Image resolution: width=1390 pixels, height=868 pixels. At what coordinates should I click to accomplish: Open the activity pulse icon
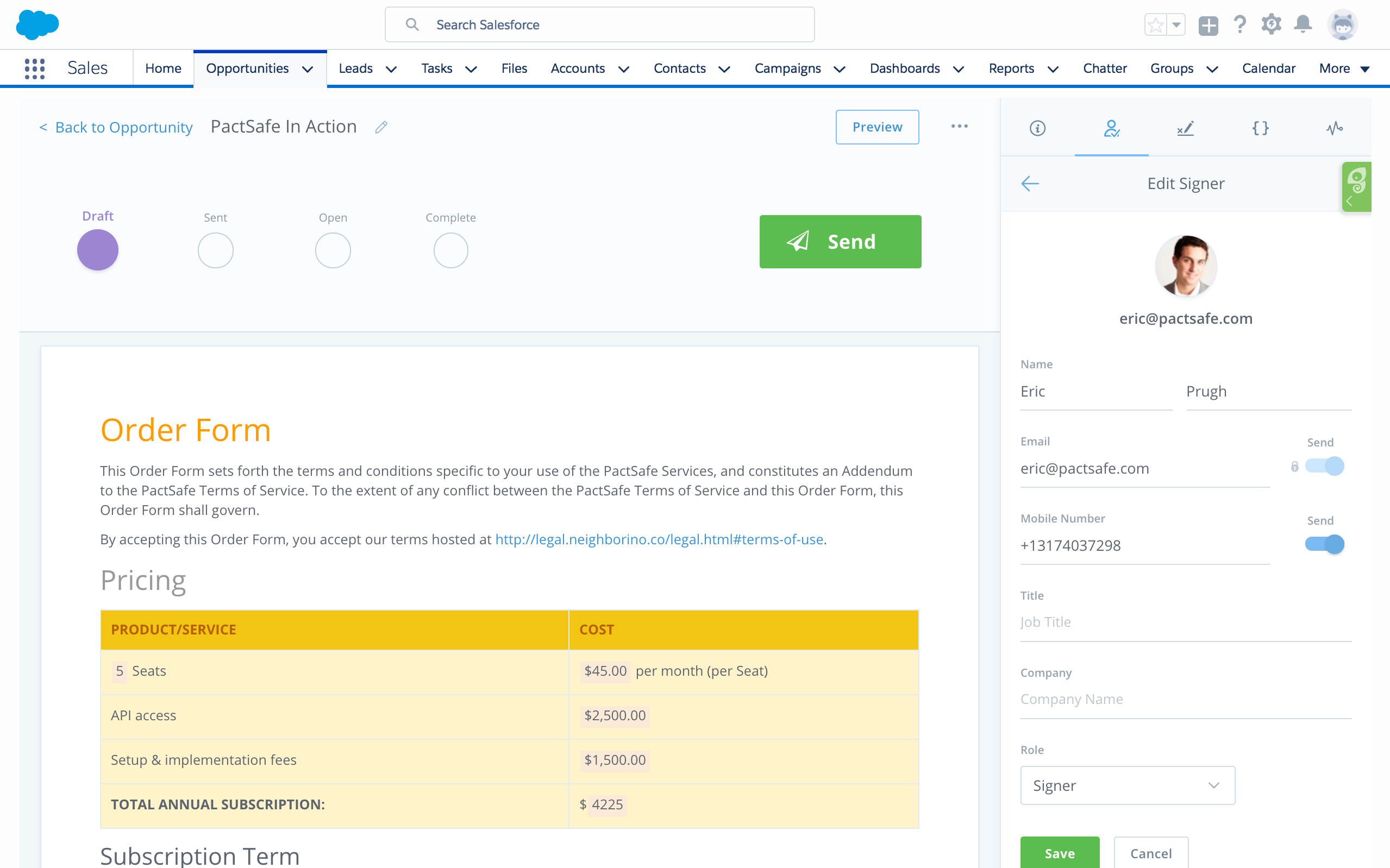[1333, 128]
